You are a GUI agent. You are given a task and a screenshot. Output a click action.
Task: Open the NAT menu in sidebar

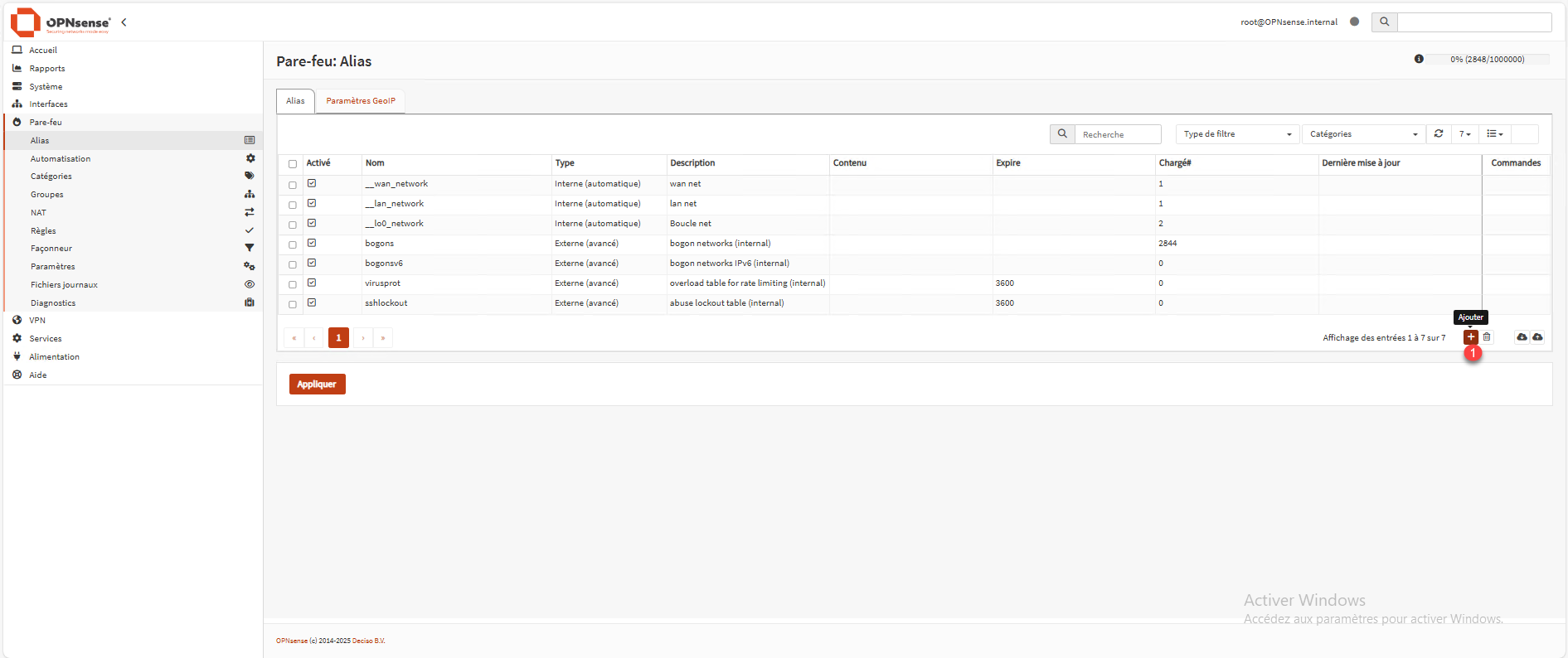(39, 213)
